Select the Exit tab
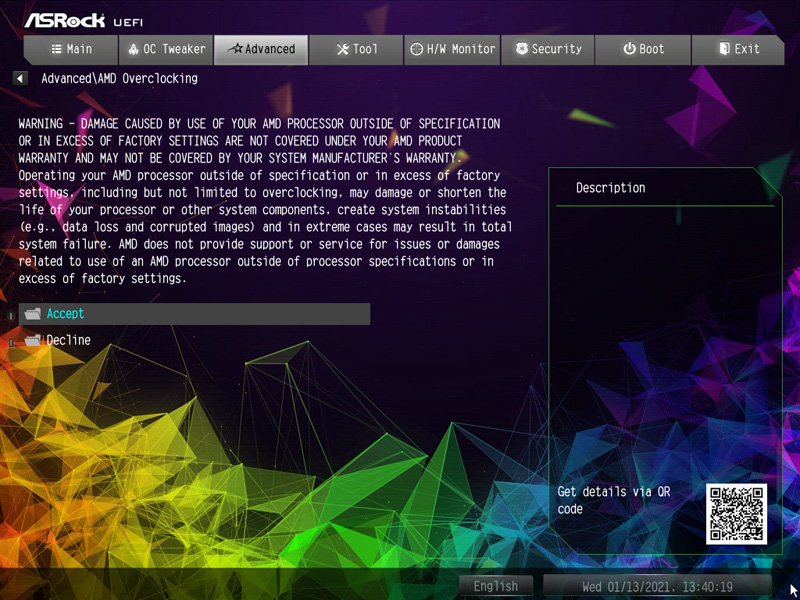Image resolution: width=800 pixels, height=600 pixels. [738, 49]
